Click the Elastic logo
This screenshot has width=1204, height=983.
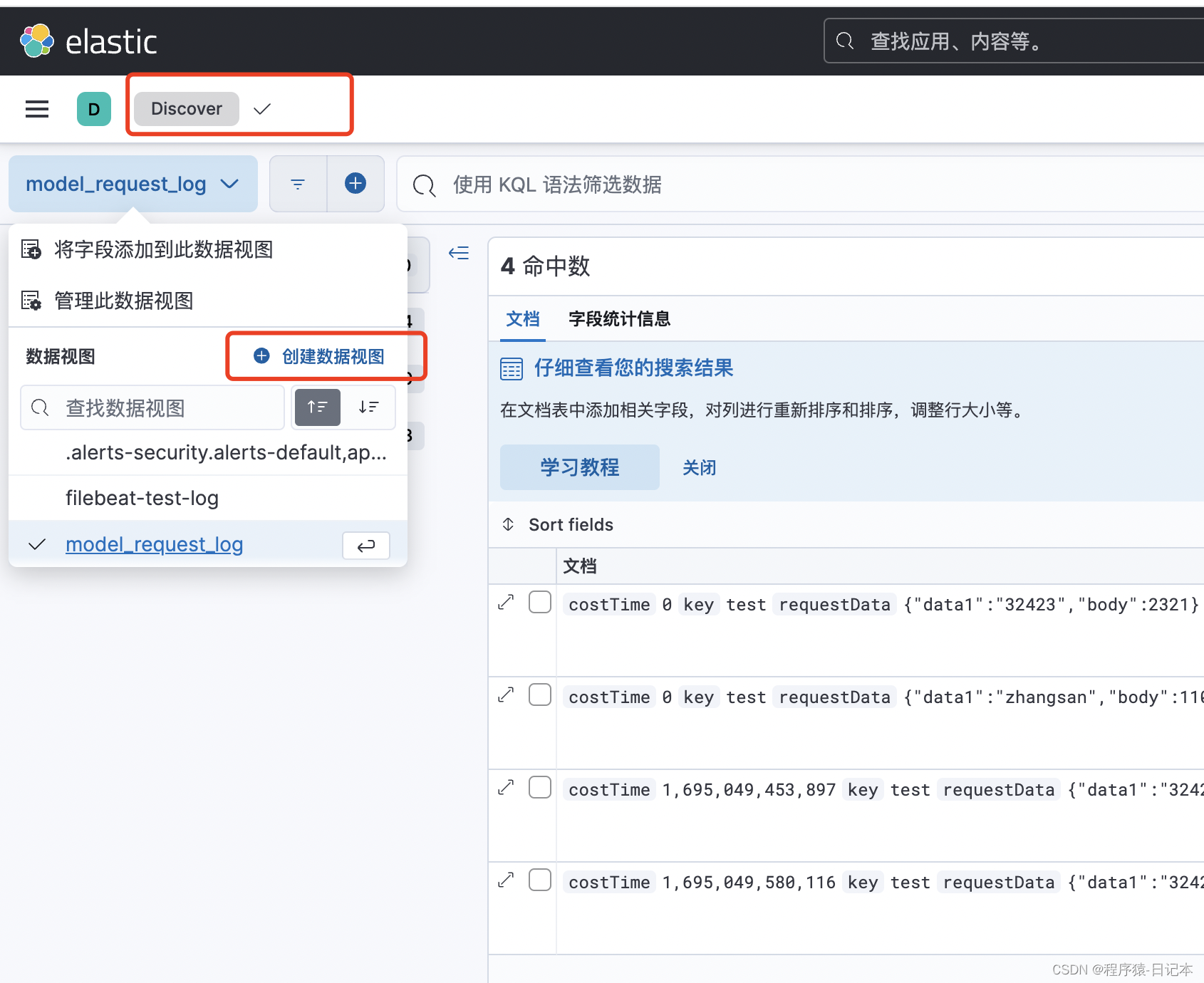click(x=88, y=41)
